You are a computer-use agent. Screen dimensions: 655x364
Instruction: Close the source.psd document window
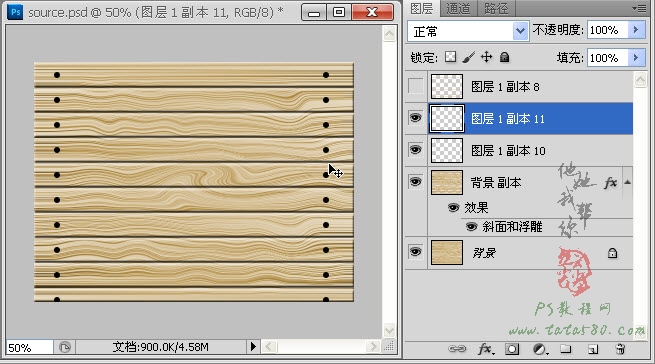[x=372, y=12]
